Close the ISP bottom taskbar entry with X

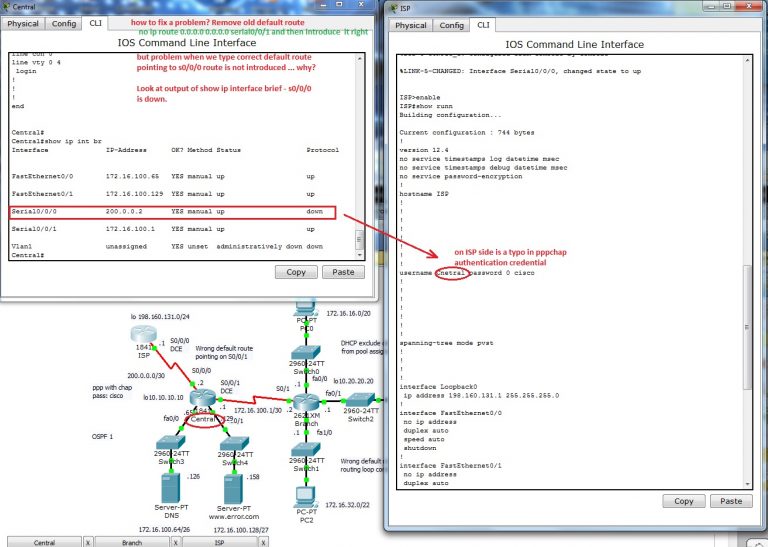tap(264, 542)
